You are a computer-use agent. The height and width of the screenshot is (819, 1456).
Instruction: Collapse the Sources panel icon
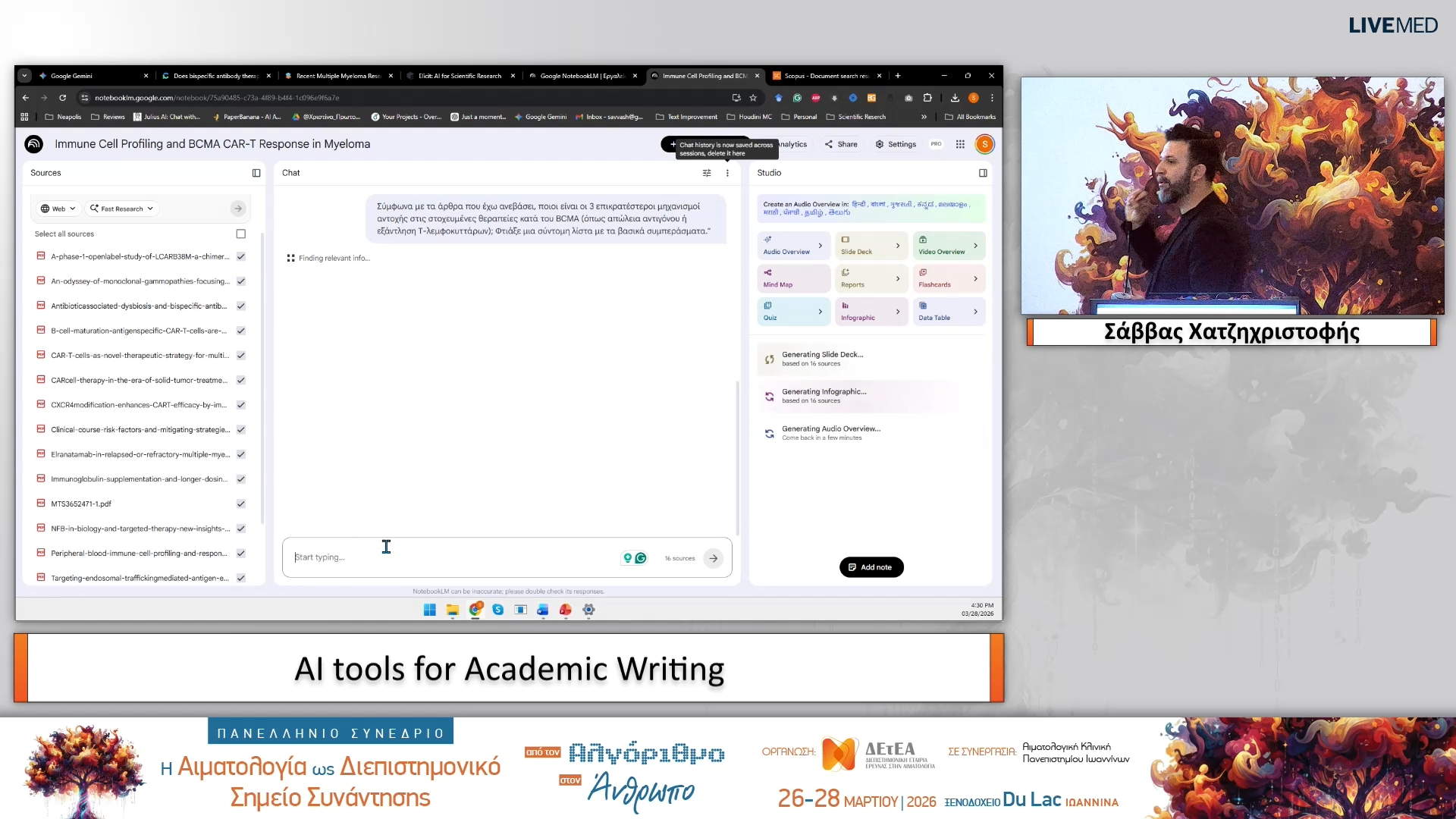click(x=256, y=173)
